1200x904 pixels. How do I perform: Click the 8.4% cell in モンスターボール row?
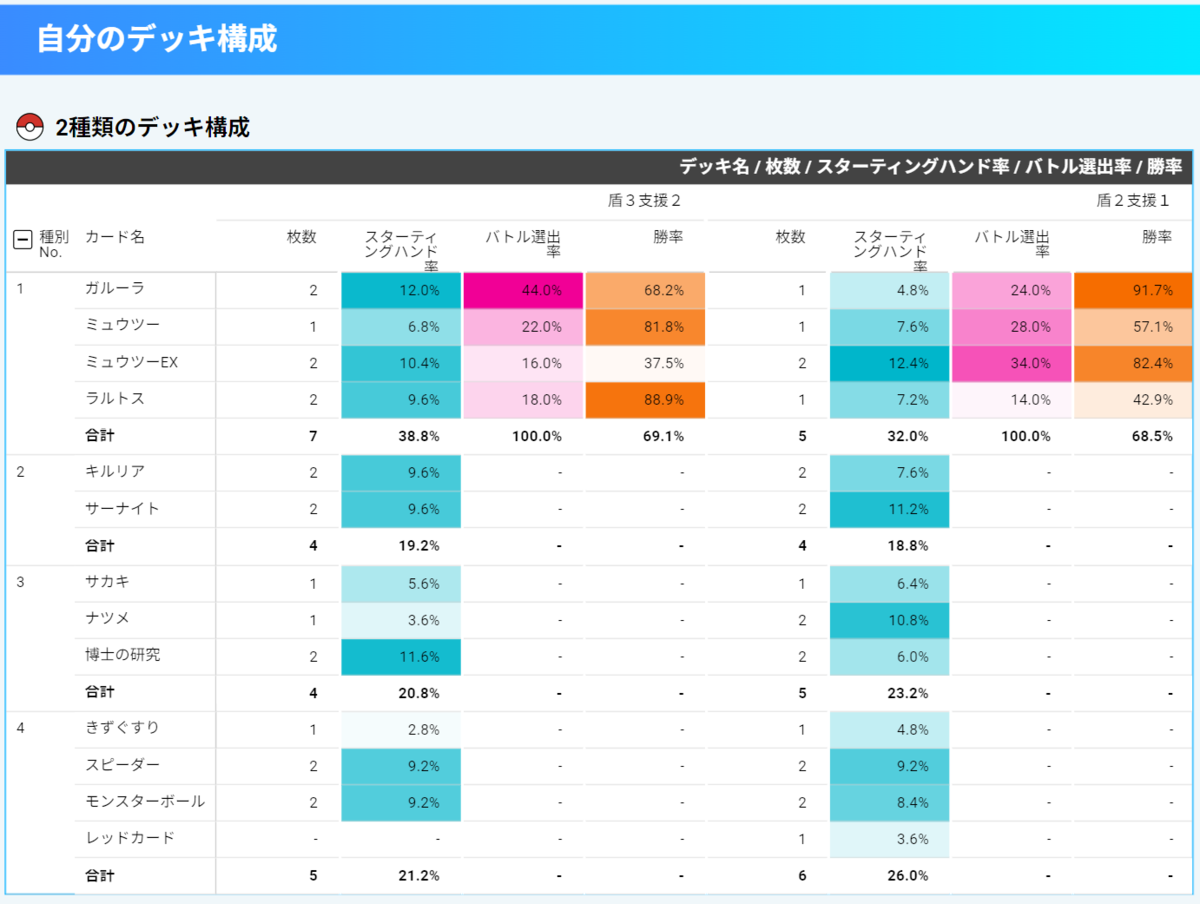pos(890,803)
